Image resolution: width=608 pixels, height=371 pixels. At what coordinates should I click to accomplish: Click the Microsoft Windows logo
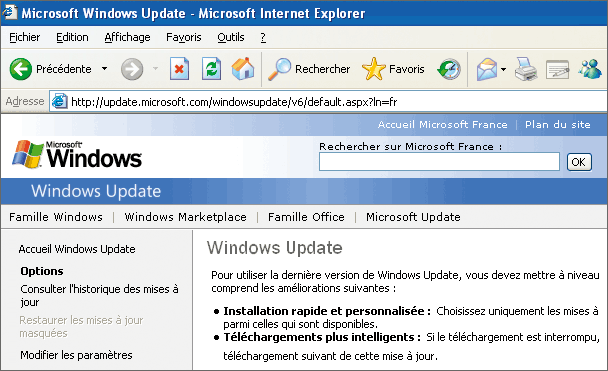pos(77,154)
